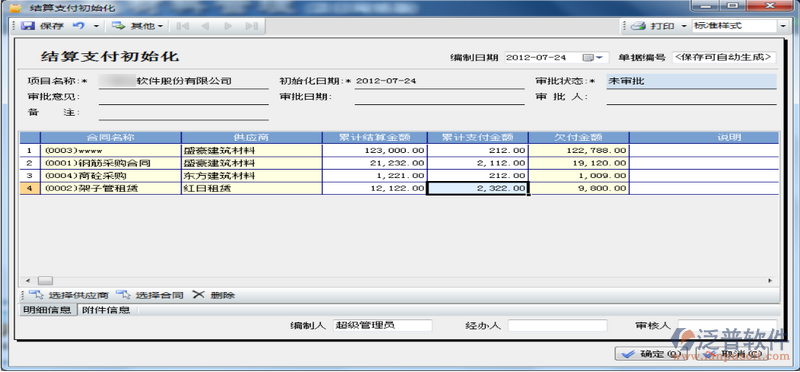Click the printer (打印) icon
This screenshot has height=372, width=800.
pyautogui.click(x=638, y=26)
